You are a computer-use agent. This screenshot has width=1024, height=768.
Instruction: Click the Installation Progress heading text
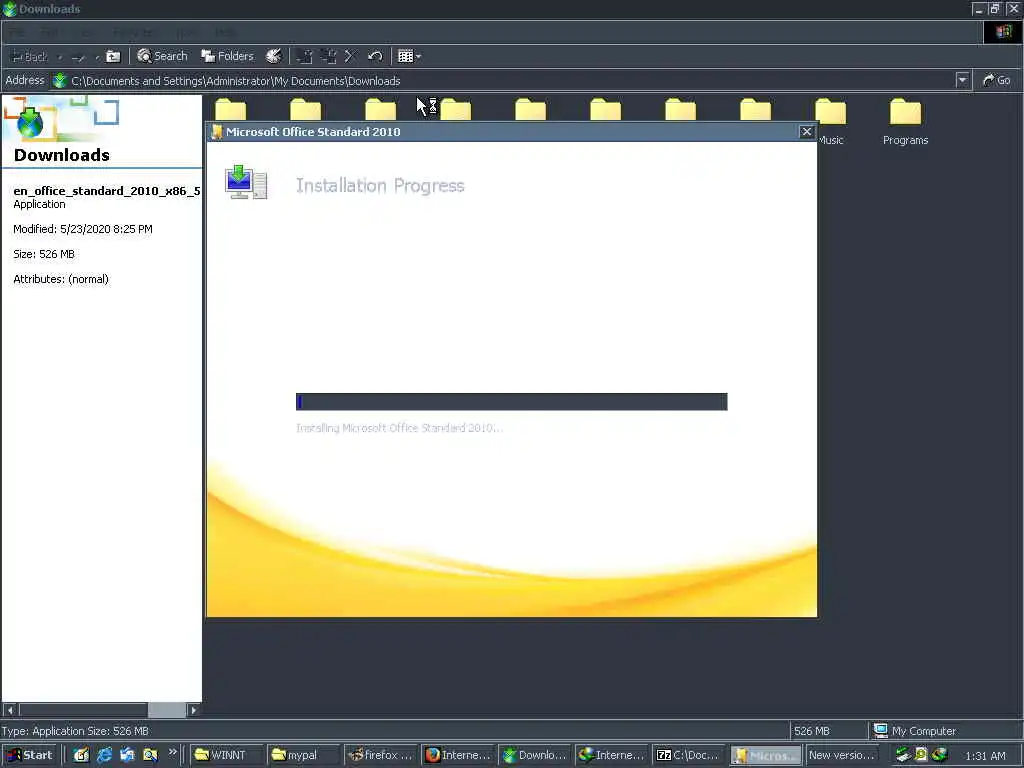[380, 186]
